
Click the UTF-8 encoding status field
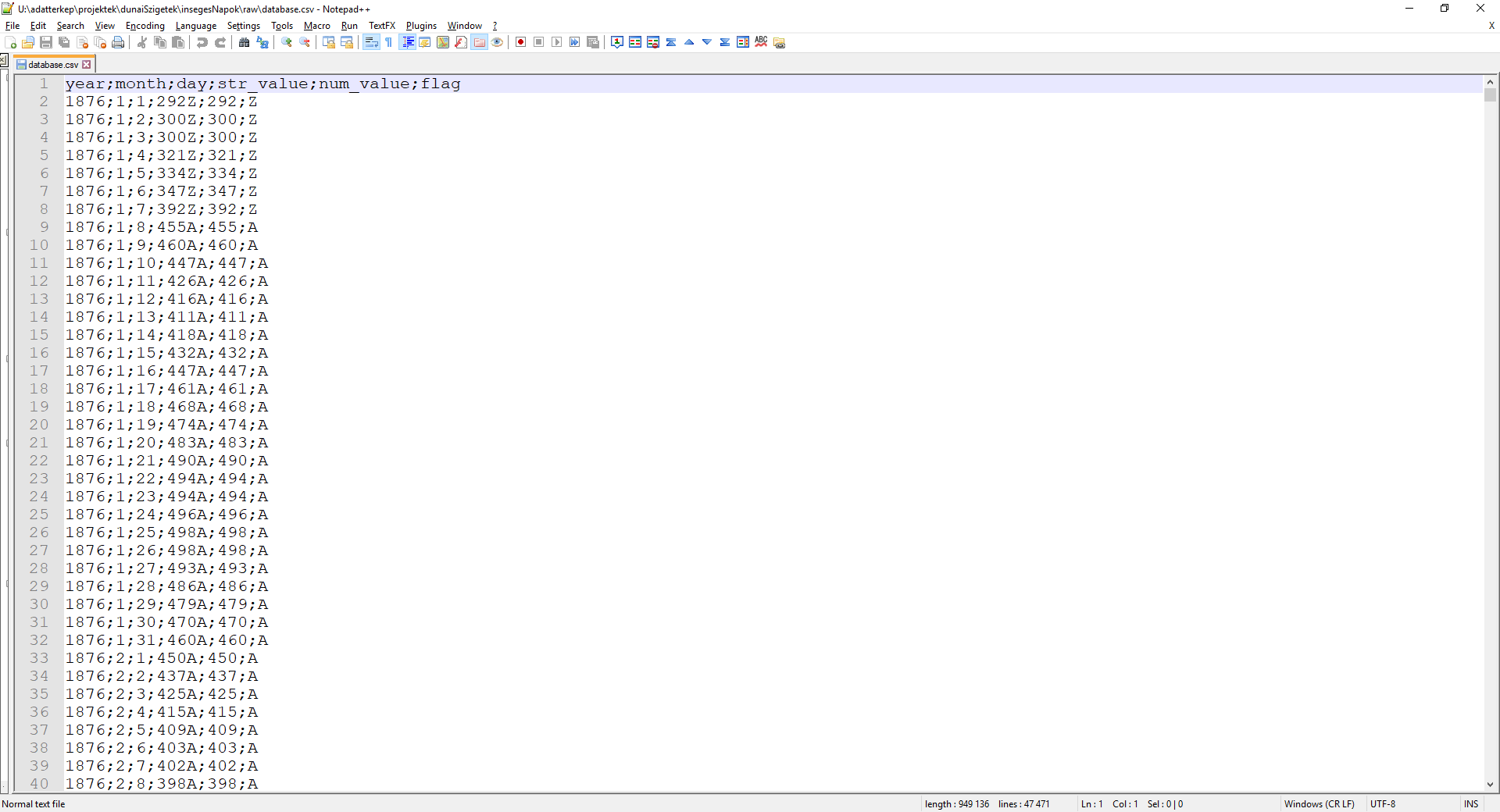pyautogui.click(x=1383, y=803)
